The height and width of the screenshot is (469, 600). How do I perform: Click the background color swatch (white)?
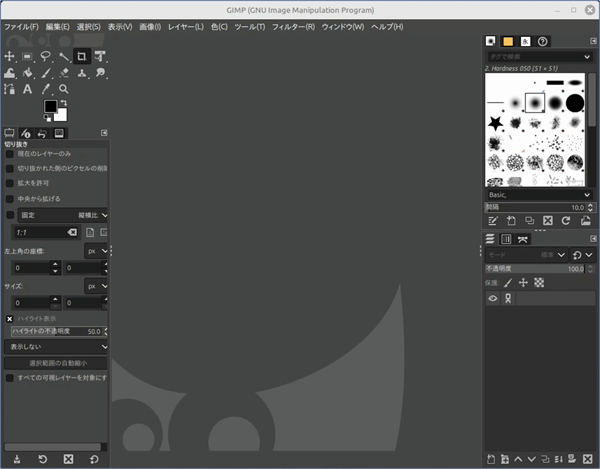(62, 116)
